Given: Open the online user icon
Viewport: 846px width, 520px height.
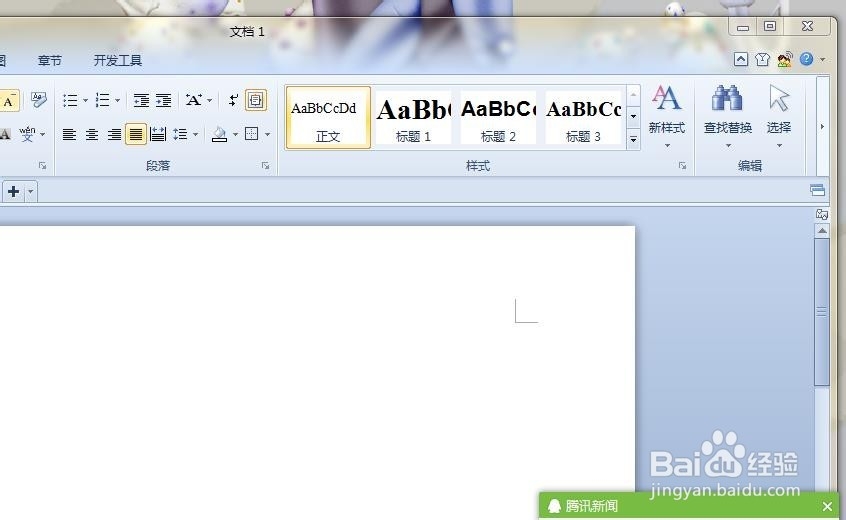Looking at the screenshot, I should click(x=784, y=59).
